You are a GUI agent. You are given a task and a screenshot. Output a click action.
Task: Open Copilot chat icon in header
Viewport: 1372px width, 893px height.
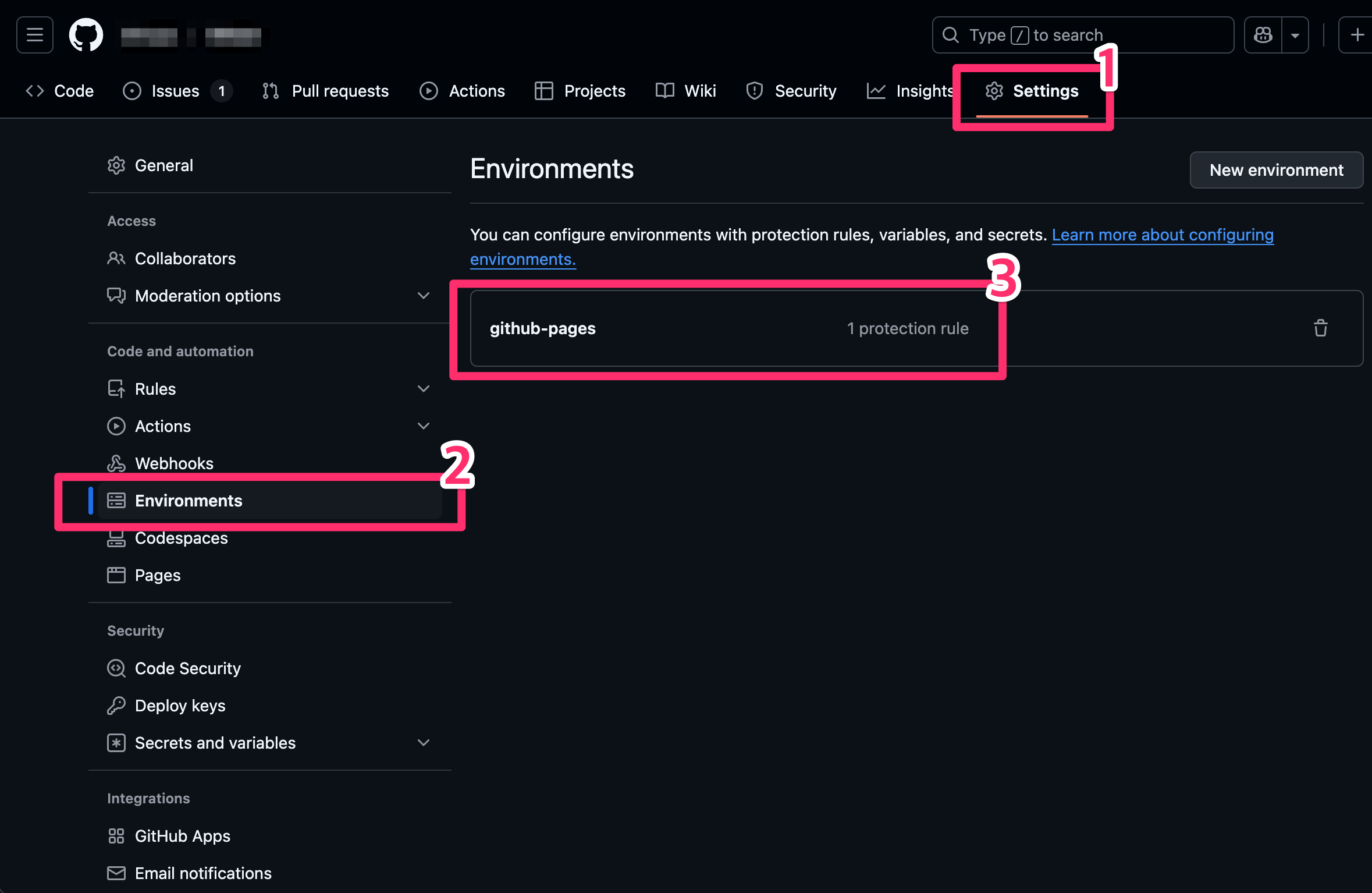pyautogui.click(x=1263, y=35)
